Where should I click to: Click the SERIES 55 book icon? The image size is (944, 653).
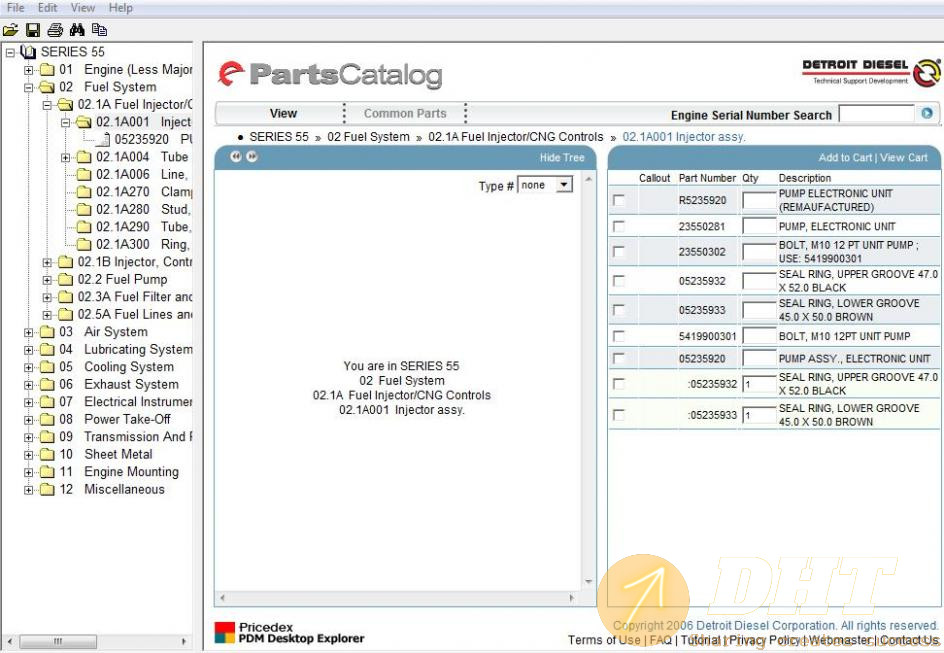(28, 52)
